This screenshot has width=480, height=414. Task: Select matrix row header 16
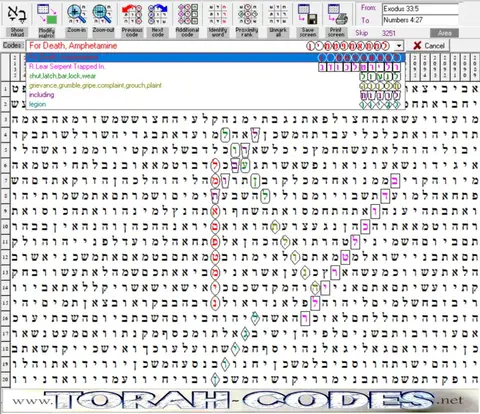pos(5,318)
